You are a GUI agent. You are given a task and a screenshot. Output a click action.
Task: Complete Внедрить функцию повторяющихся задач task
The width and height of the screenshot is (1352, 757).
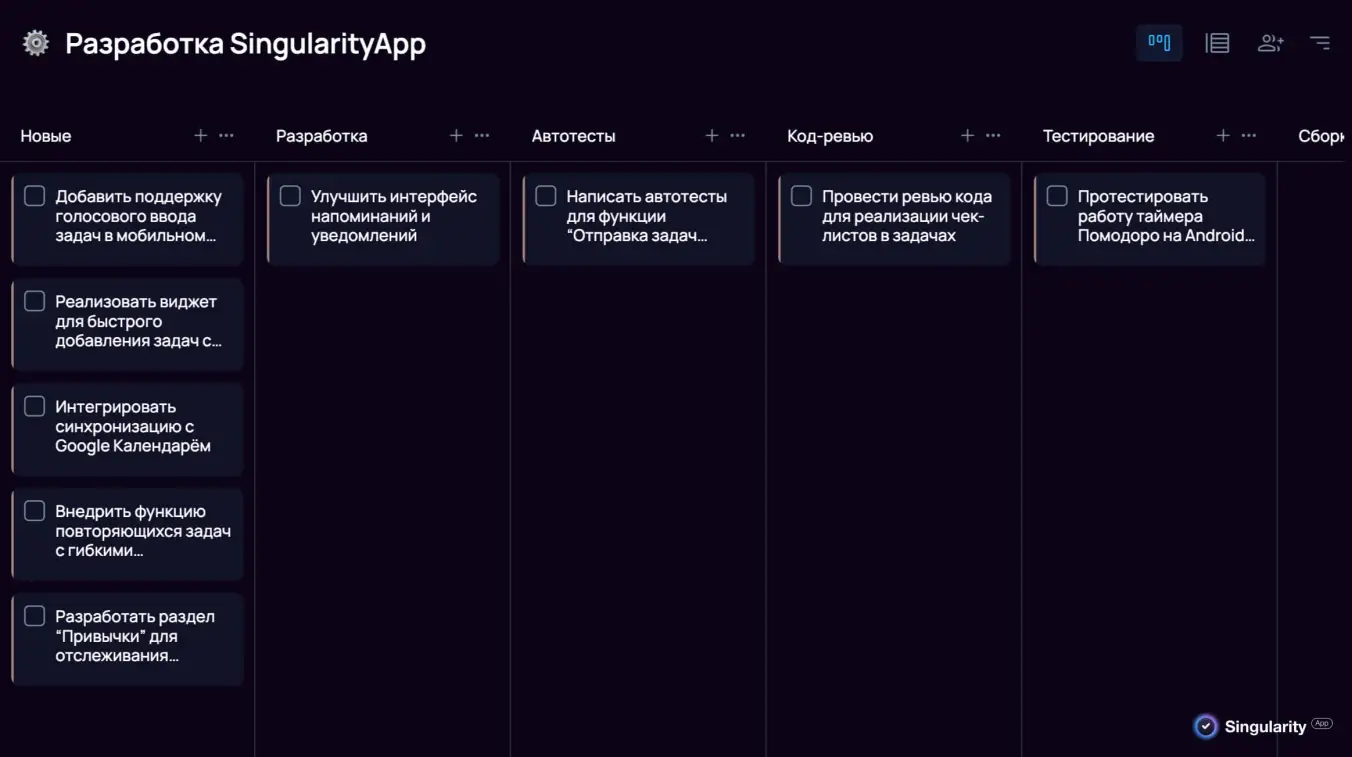35,511
